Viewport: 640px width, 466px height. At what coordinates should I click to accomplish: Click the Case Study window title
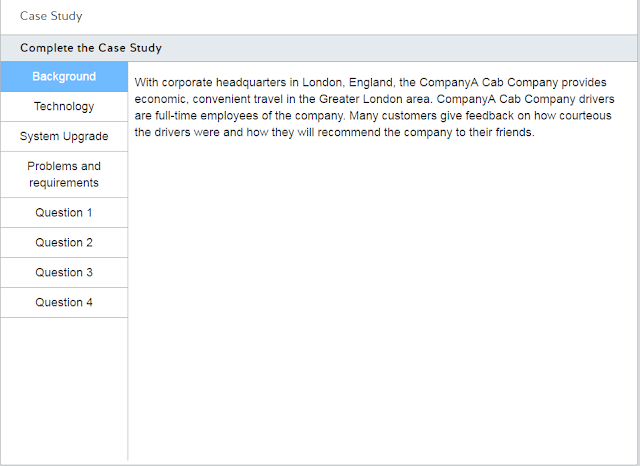[x=51, y=16]
